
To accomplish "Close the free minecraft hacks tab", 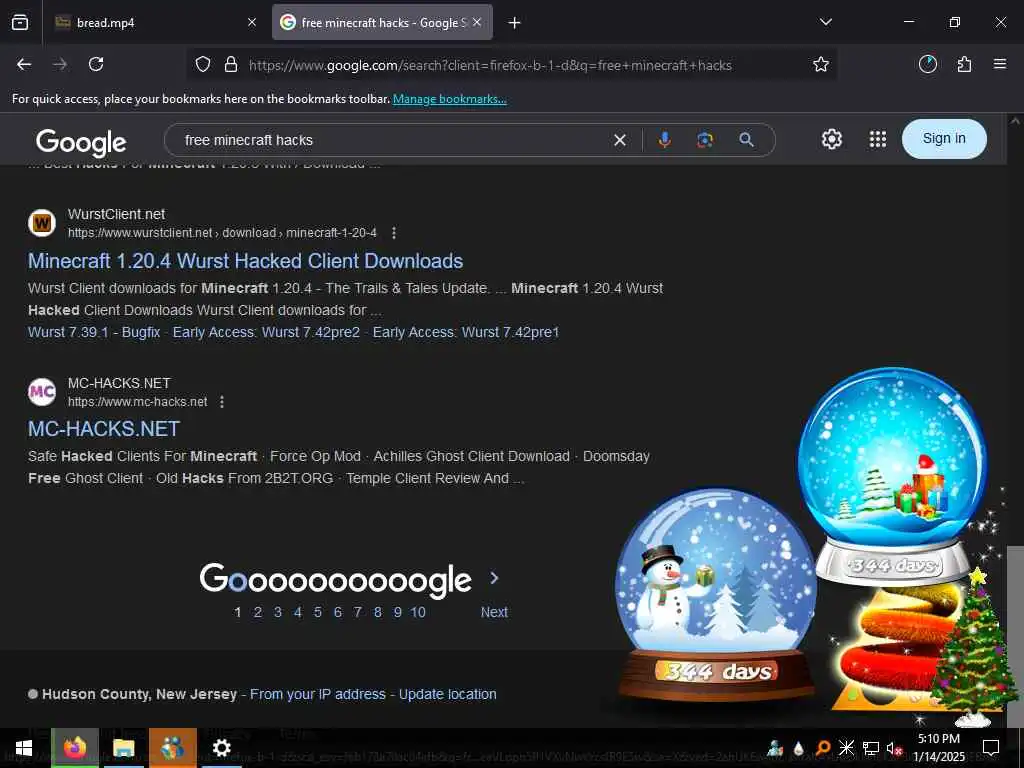I will [x=477, y=22].
